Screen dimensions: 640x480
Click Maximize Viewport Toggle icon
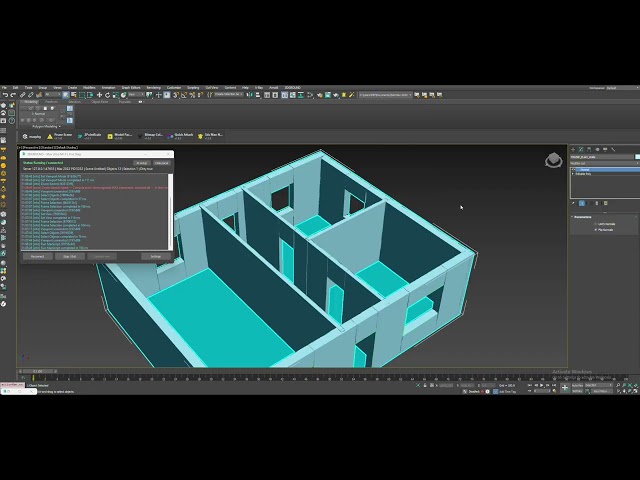[638, 391]
